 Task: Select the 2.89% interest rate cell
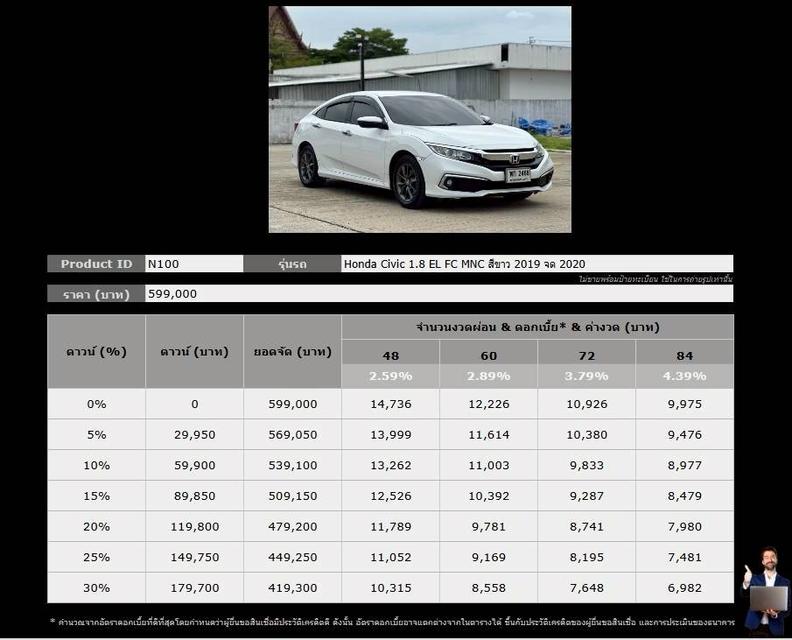(x=488, y=376)
